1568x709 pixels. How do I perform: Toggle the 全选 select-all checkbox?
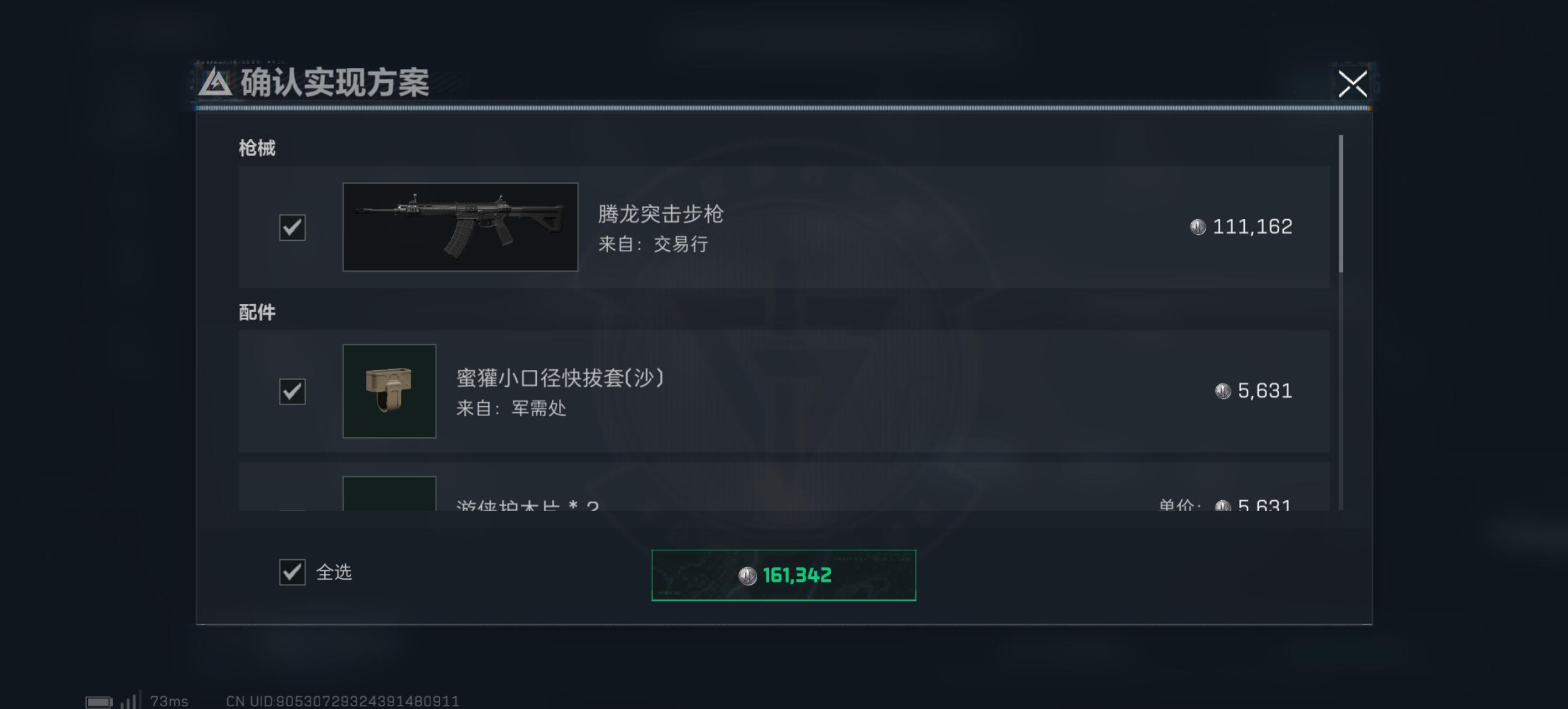pyautogui.click(x=292, y=572)
